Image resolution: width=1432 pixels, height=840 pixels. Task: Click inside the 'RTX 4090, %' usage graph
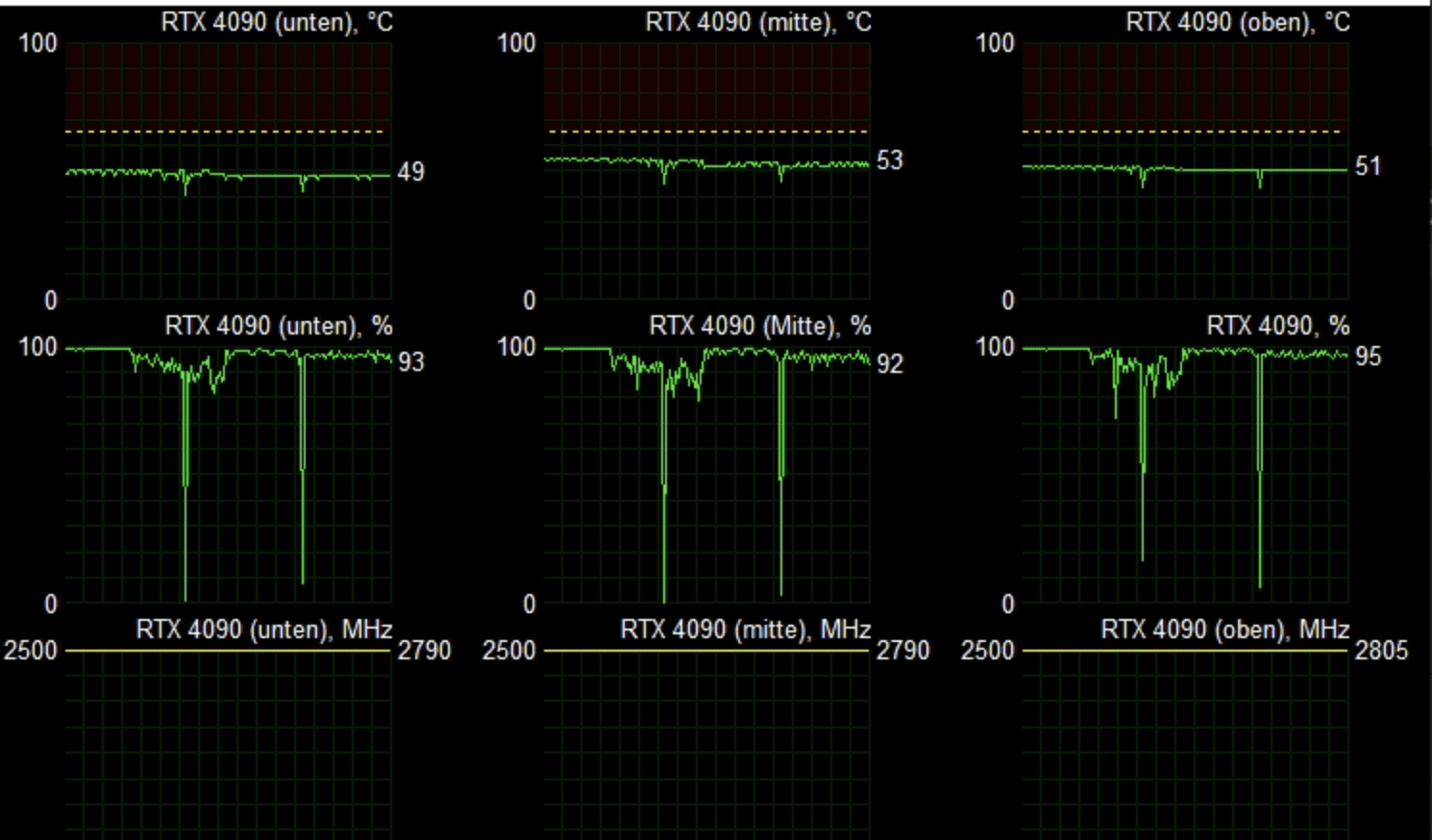[x=1185, y=475]
